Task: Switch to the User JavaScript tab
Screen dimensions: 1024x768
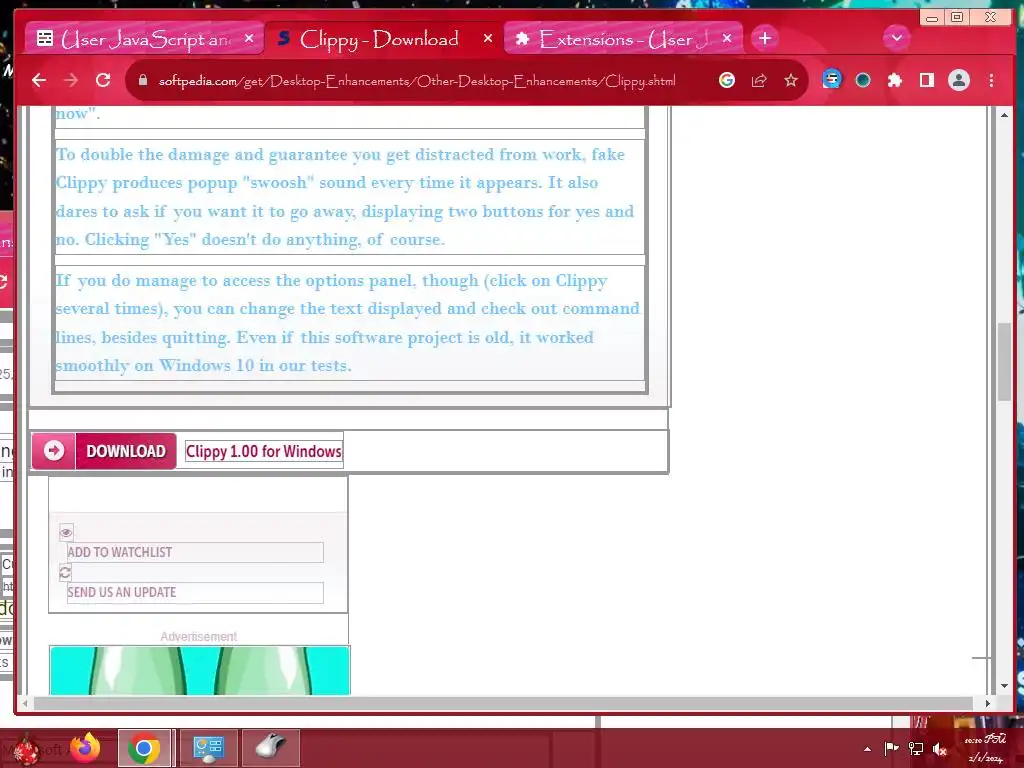Action: pos(144,39)
